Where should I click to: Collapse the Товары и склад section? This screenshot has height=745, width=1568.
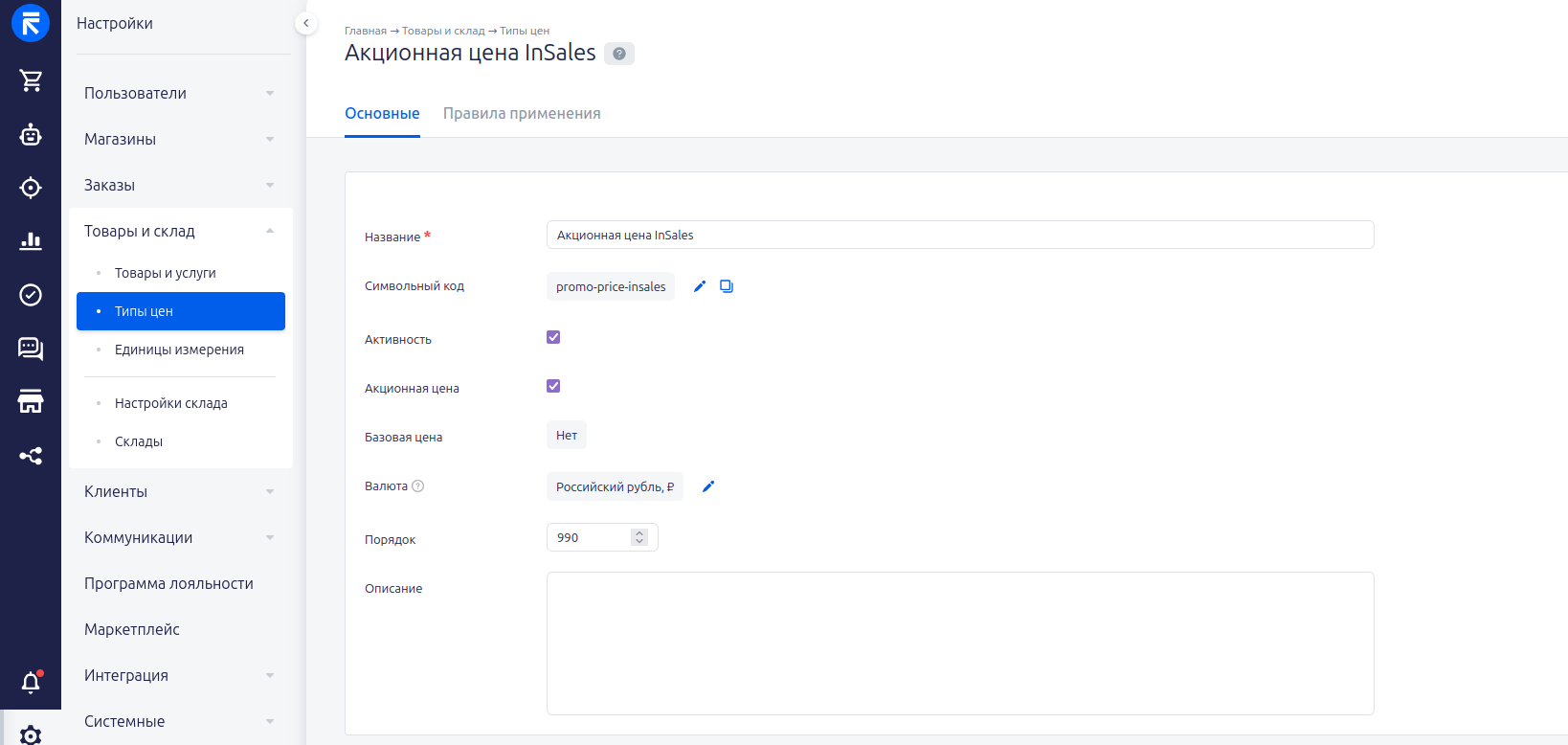pos(179,231)
